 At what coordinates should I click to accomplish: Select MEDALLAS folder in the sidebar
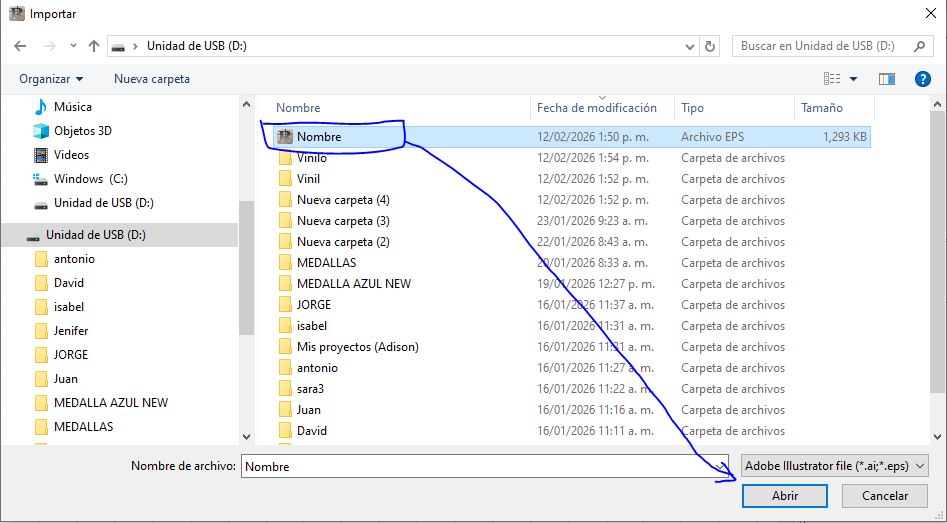tap(83, 427)
